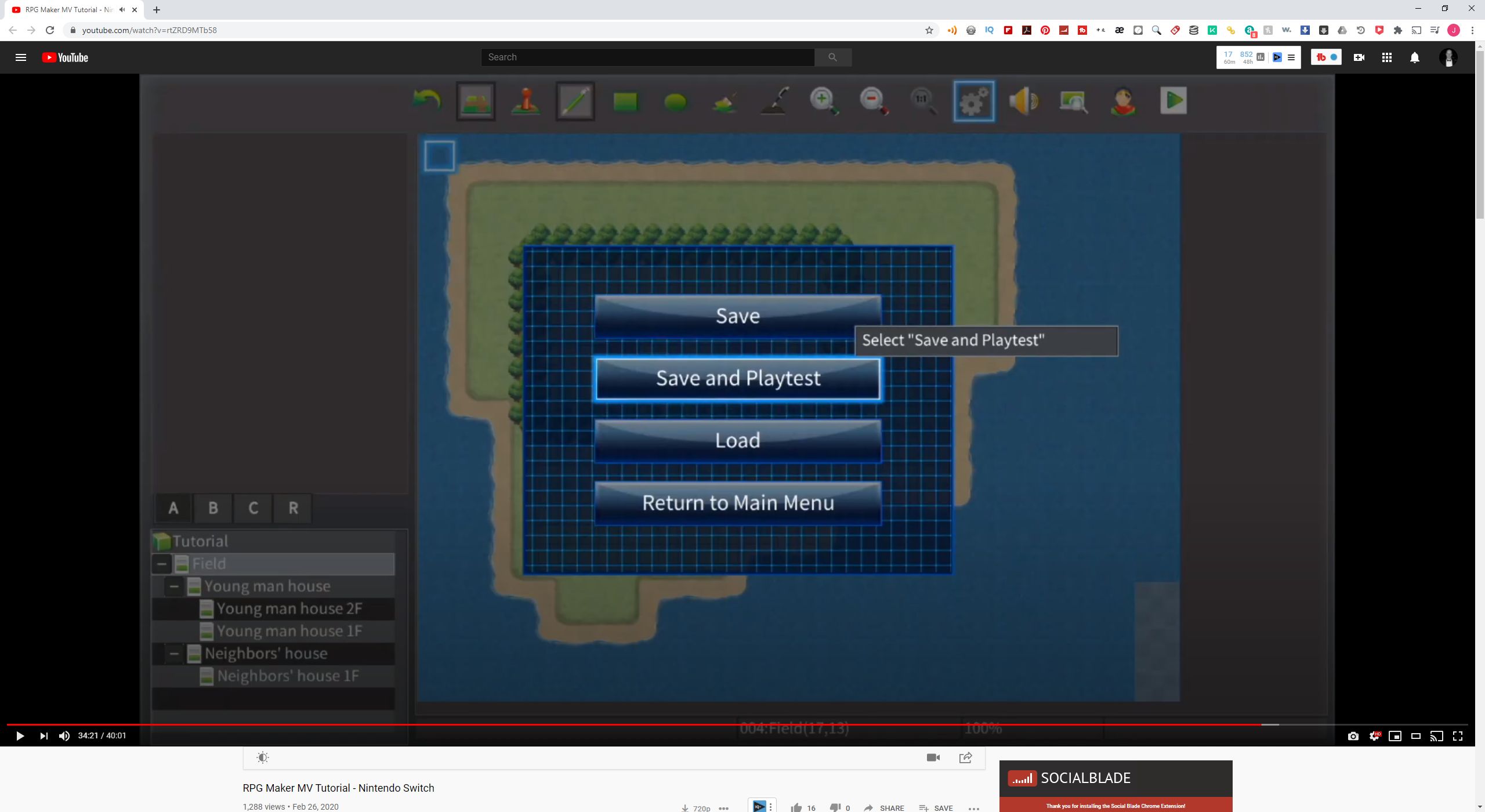1485x812 pixels.
Task: Focus the YouTube search field
Action: tap(647, 57)
